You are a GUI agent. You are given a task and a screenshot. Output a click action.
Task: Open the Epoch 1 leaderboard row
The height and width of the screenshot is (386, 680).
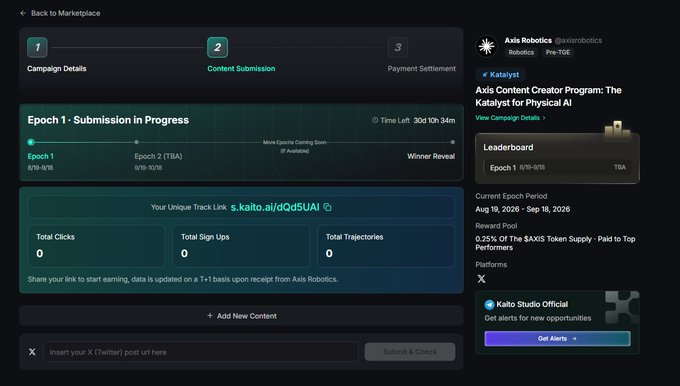(557, 167)
